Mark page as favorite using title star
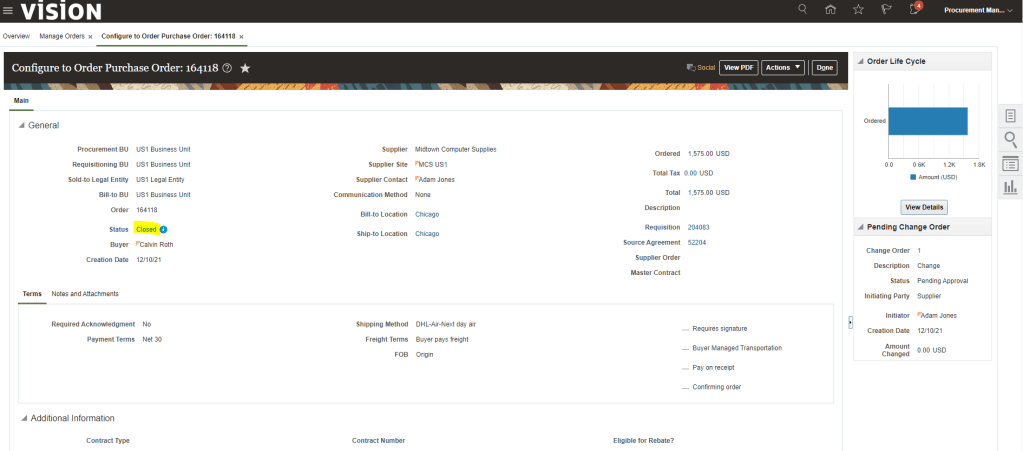 click(245, 68)
